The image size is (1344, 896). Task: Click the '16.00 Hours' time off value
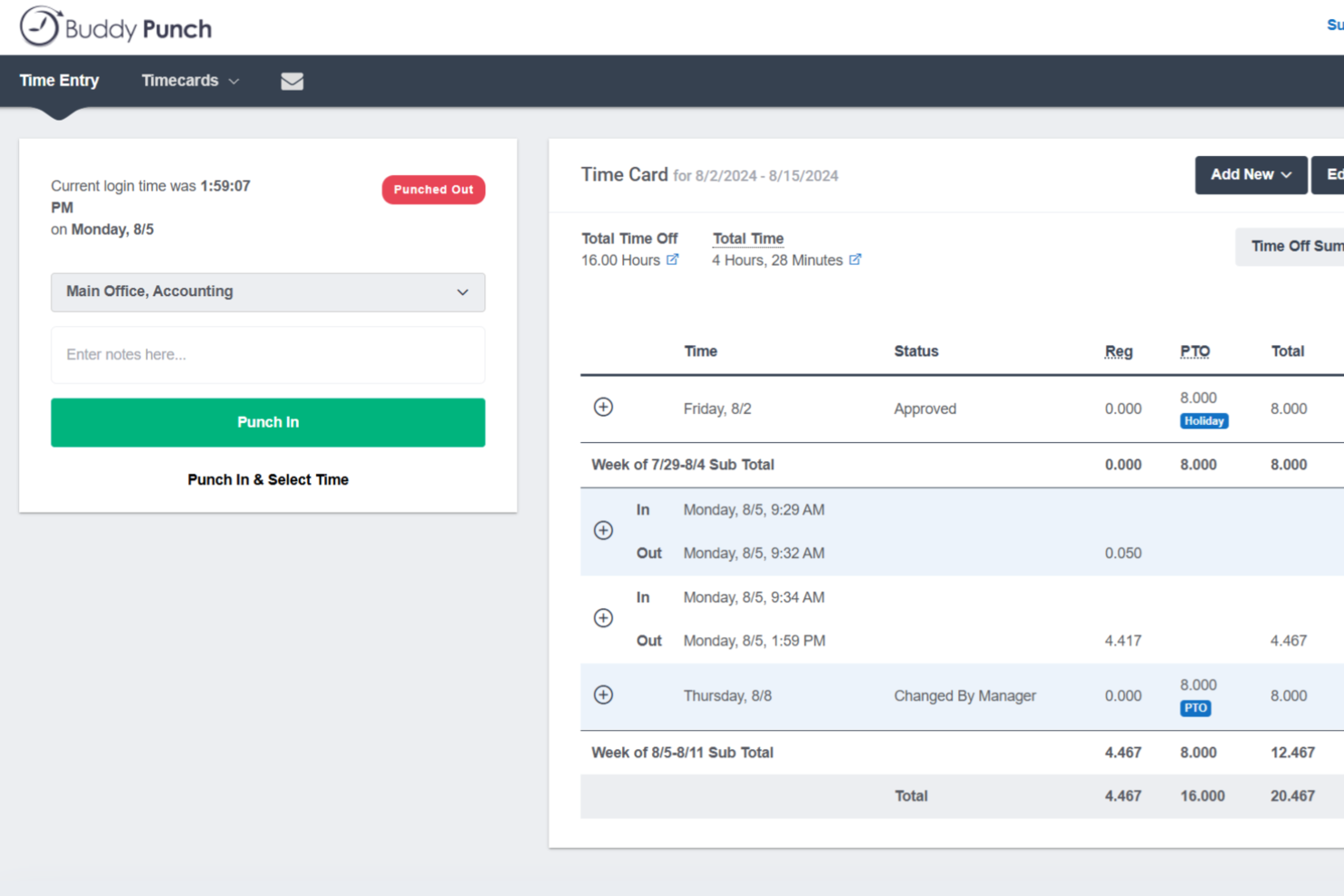point(620,261)
